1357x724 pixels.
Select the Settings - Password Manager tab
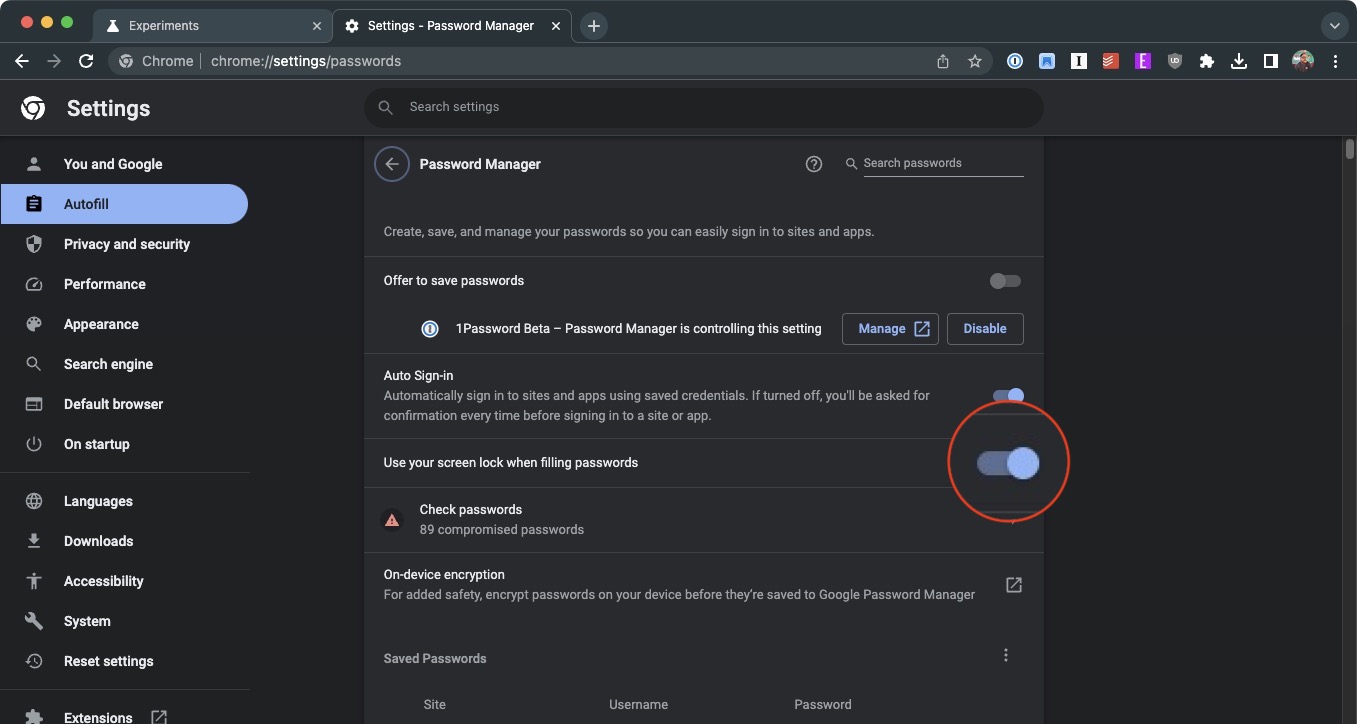451,26
